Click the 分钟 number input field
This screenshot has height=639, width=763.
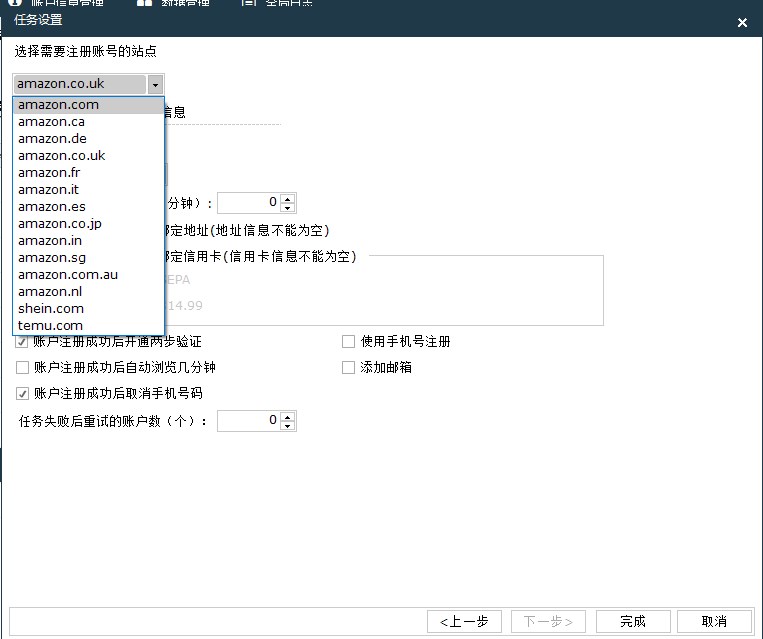click(250, 203)
